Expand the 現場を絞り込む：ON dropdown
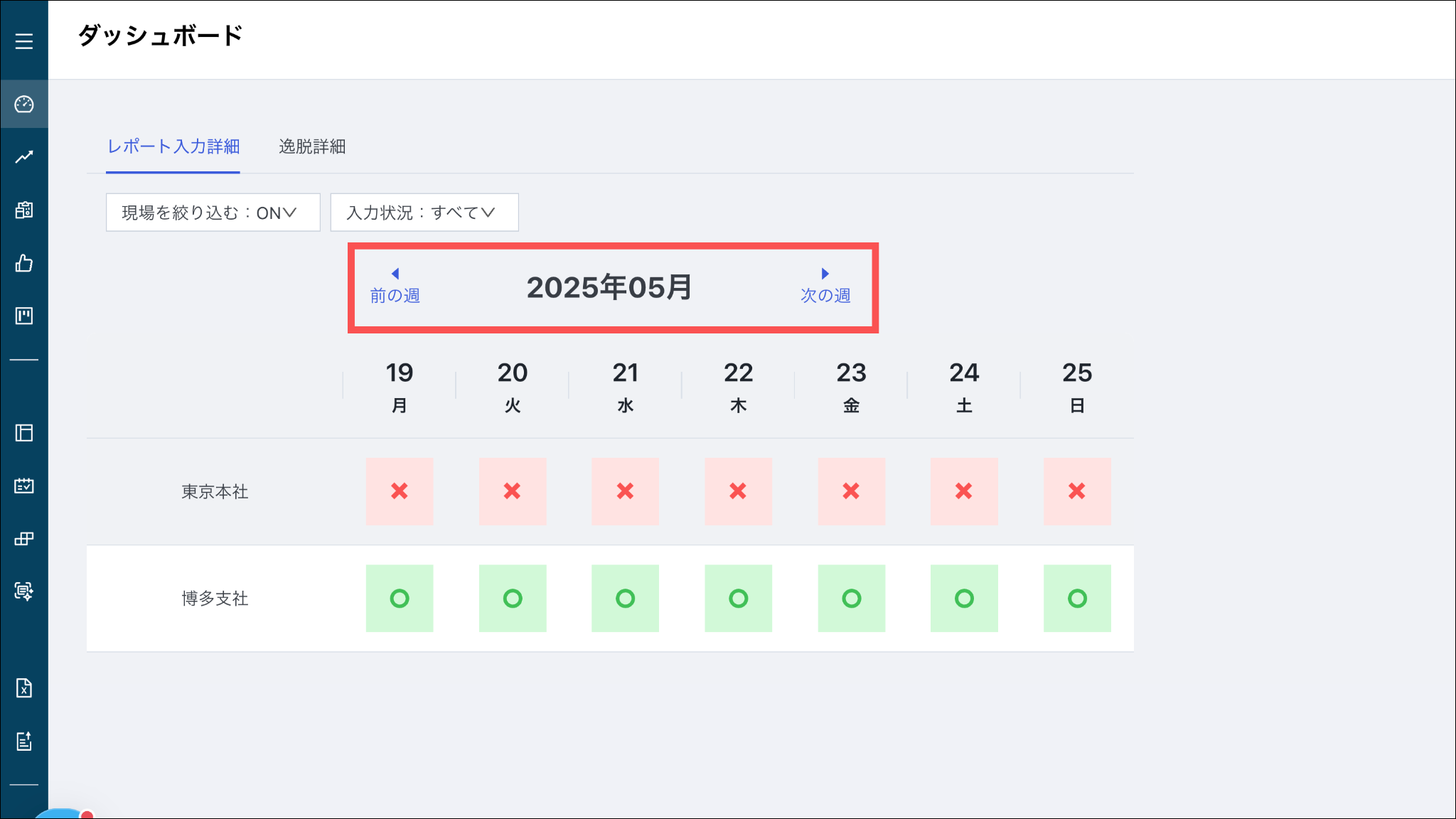The image size is (1456, 819). click(x=213, y=213)
